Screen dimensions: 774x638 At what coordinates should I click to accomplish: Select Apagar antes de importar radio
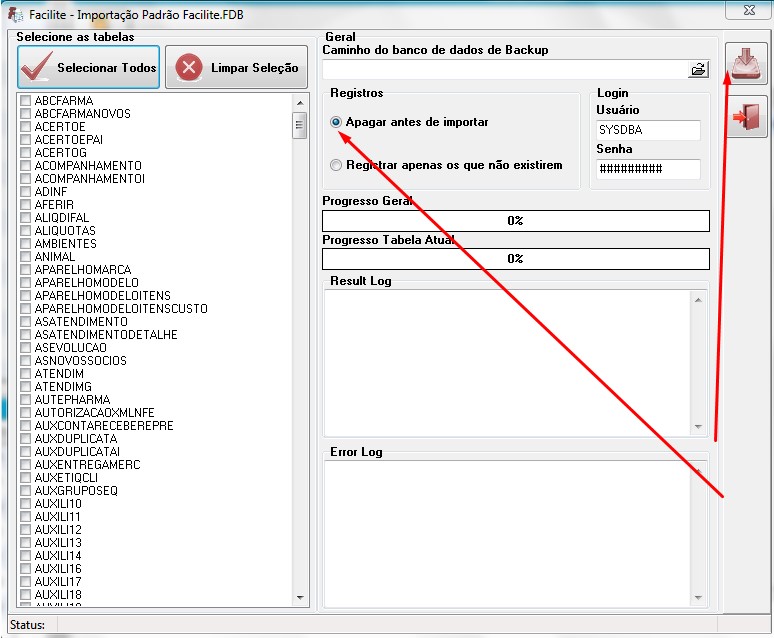click(x=336, y=122)
